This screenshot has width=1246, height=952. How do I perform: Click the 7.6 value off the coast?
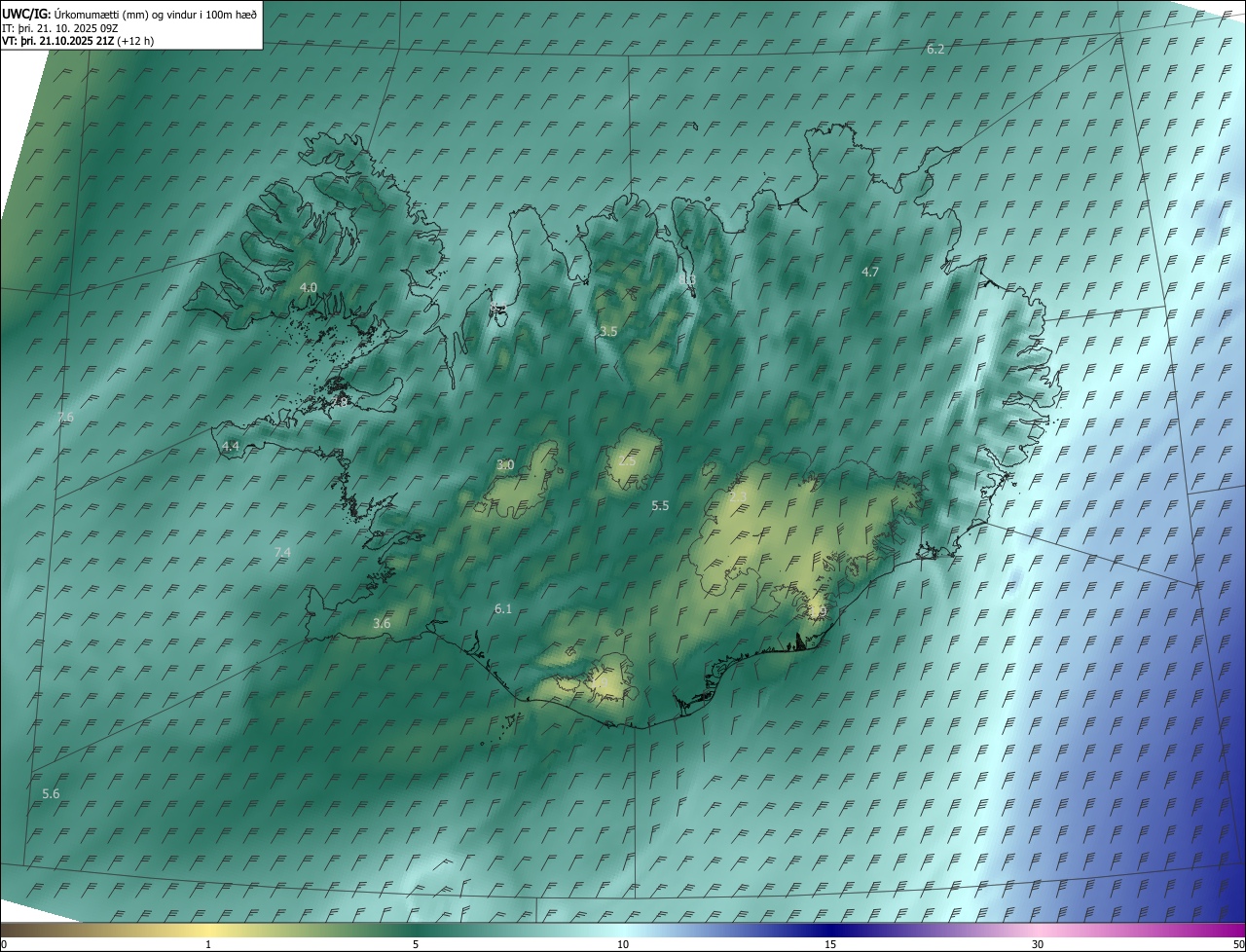tap(65, 418)
